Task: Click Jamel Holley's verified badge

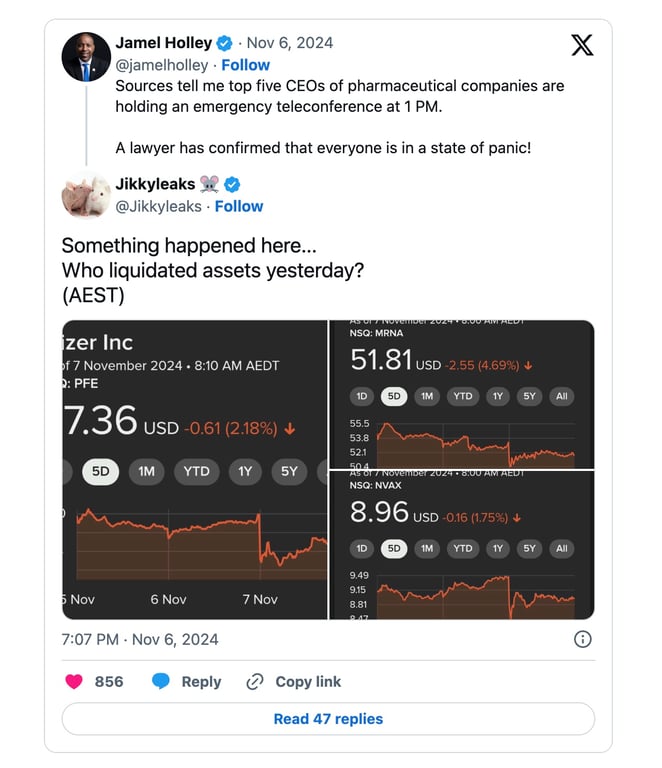Action: tap(225, 43)
